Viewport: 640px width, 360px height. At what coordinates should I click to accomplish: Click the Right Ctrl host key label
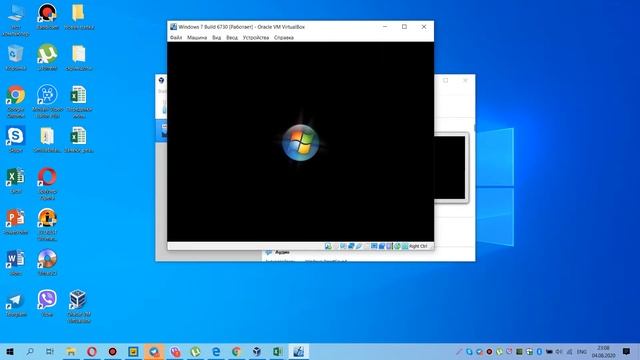(x=418, y=246)
